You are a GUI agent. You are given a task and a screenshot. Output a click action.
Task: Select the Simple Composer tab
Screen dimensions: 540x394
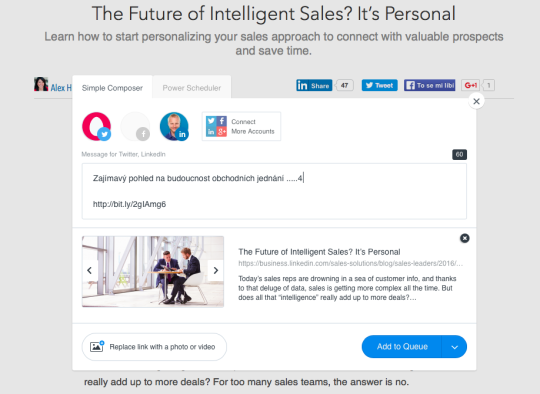112,88
